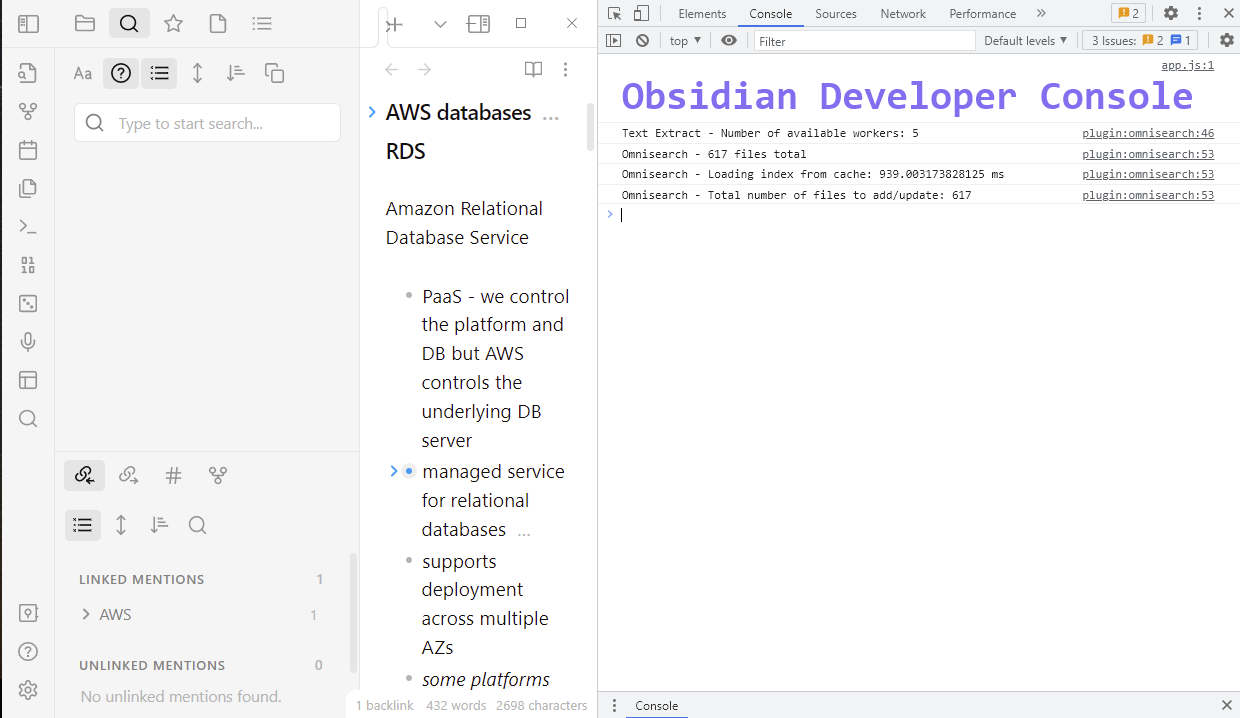This screenshot has height=718, width=1240.
Task: Toggle the DevTools device toolbar
Action: tap(641, 13)
